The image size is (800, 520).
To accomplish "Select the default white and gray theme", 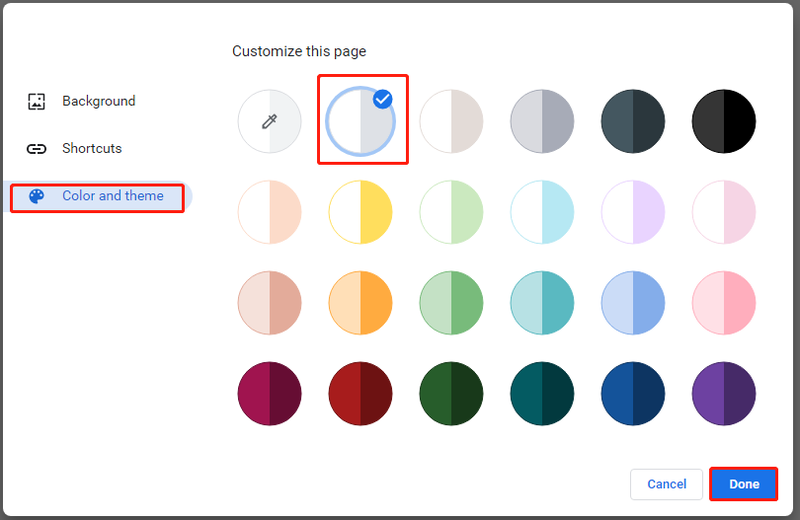I will (360, 121).
